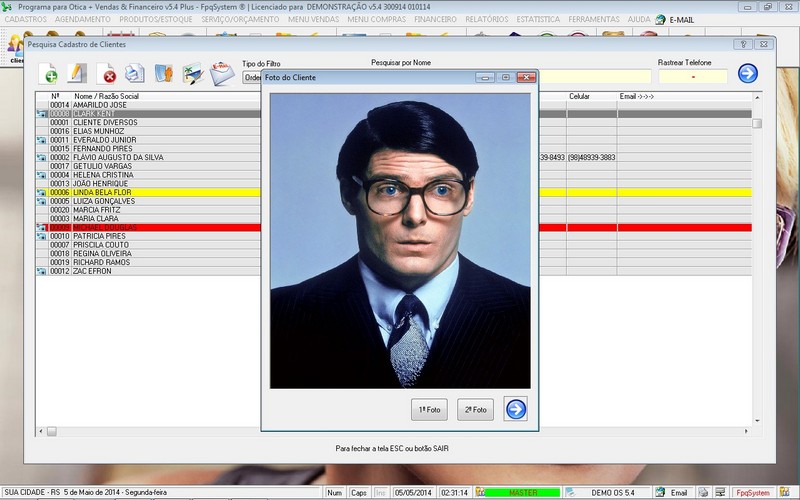Click photo icon beside PATRICIA PIRES row
This screenshot has height=500, width=800.
[x=41, y=236]
